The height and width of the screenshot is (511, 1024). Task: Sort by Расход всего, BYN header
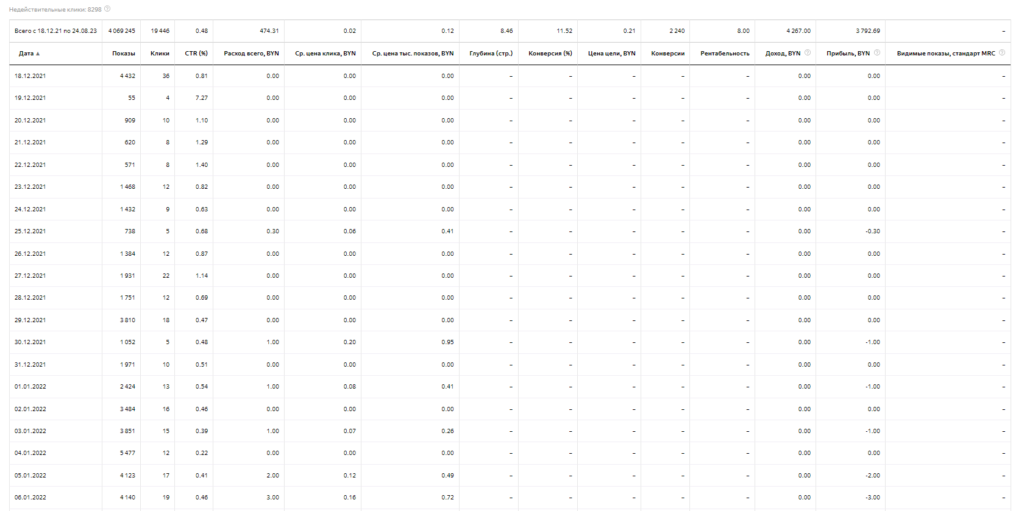[251, 54]
